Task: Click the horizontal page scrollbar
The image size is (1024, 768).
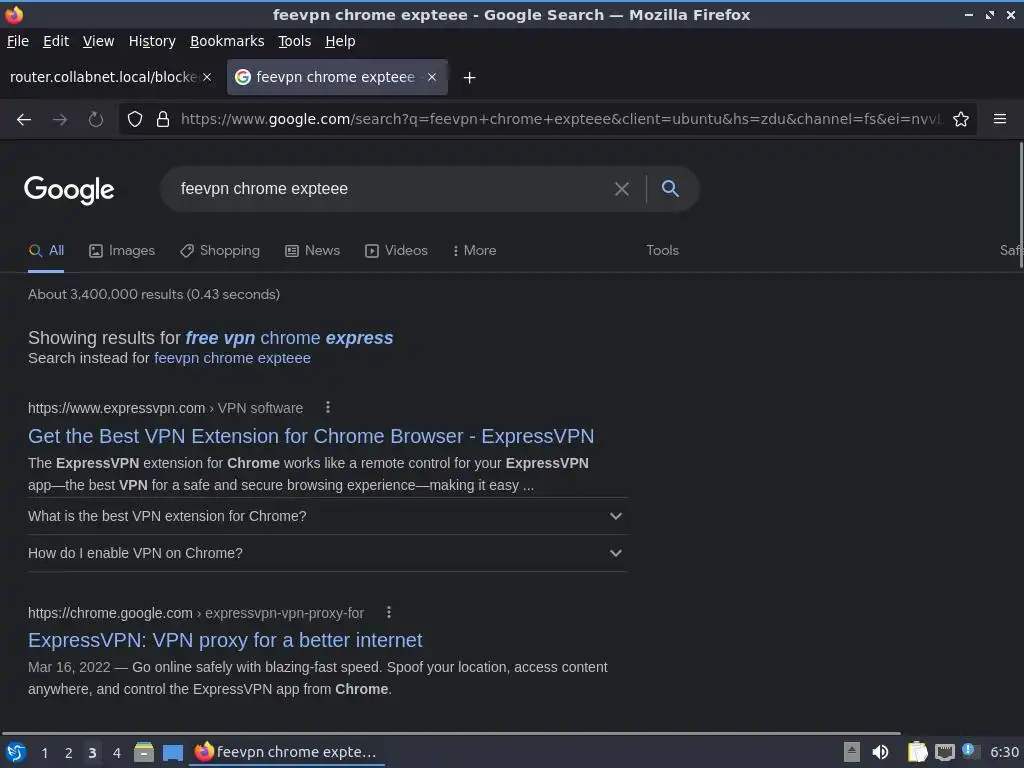Action: pyautogui.click(x=451, y=733)
